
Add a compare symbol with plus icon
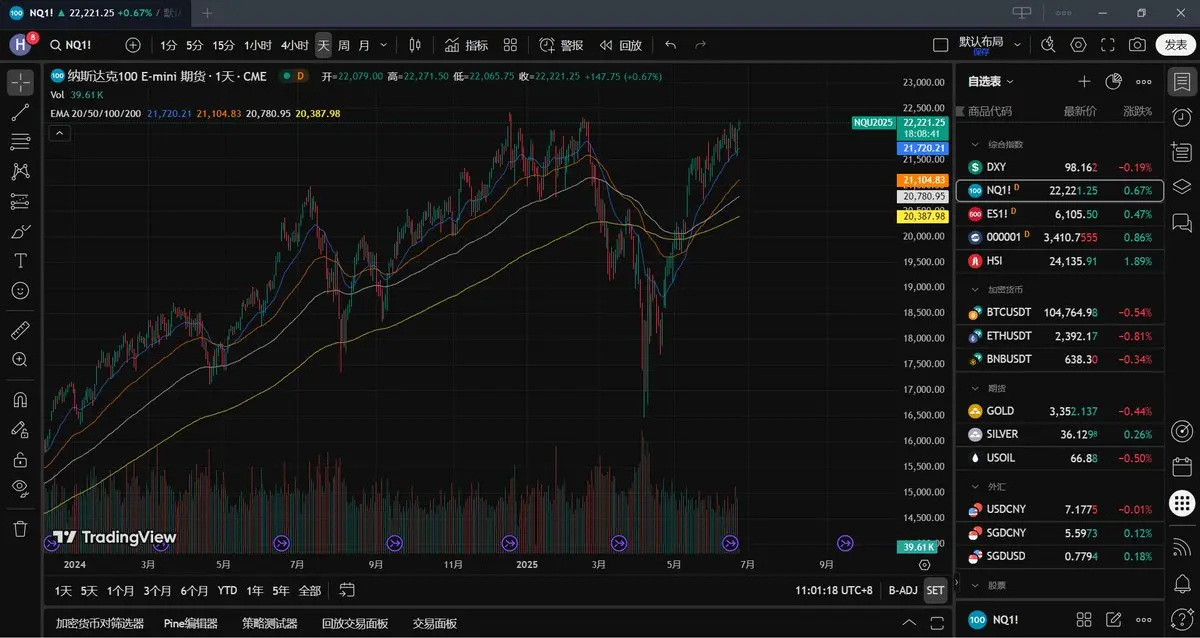click(133, 45)
